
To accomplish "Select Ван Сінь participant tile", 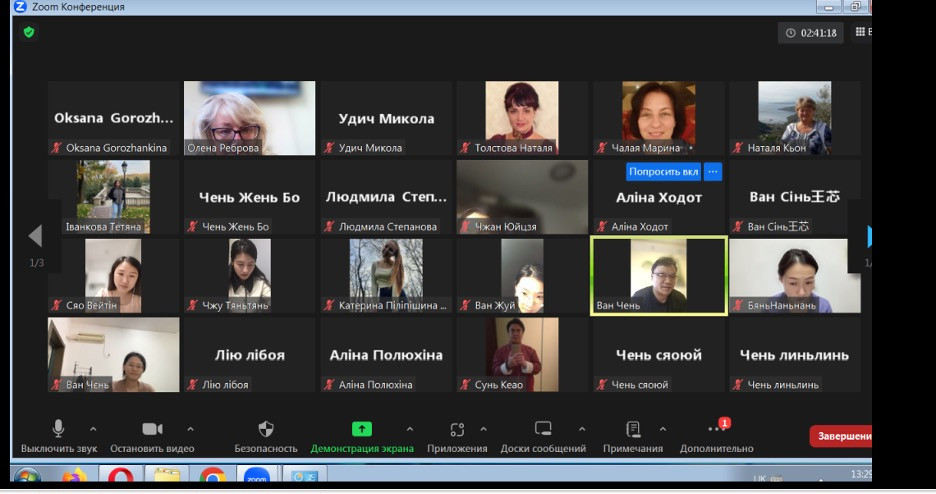I will point(795,197).
